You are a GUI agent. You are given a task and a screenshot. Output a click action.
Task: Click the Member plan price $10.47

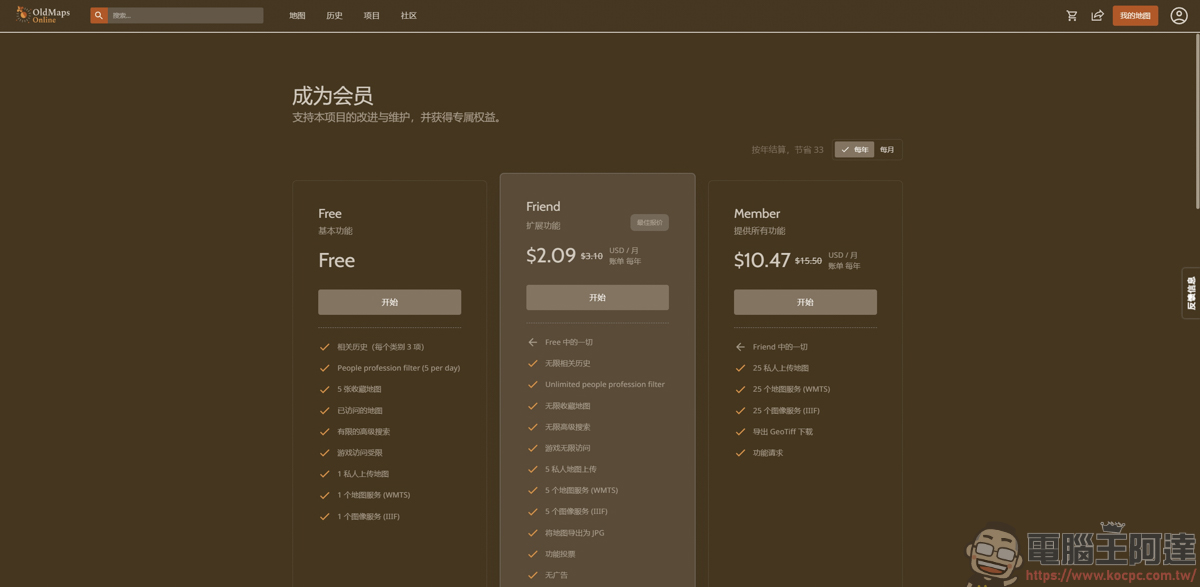(762, 260)
